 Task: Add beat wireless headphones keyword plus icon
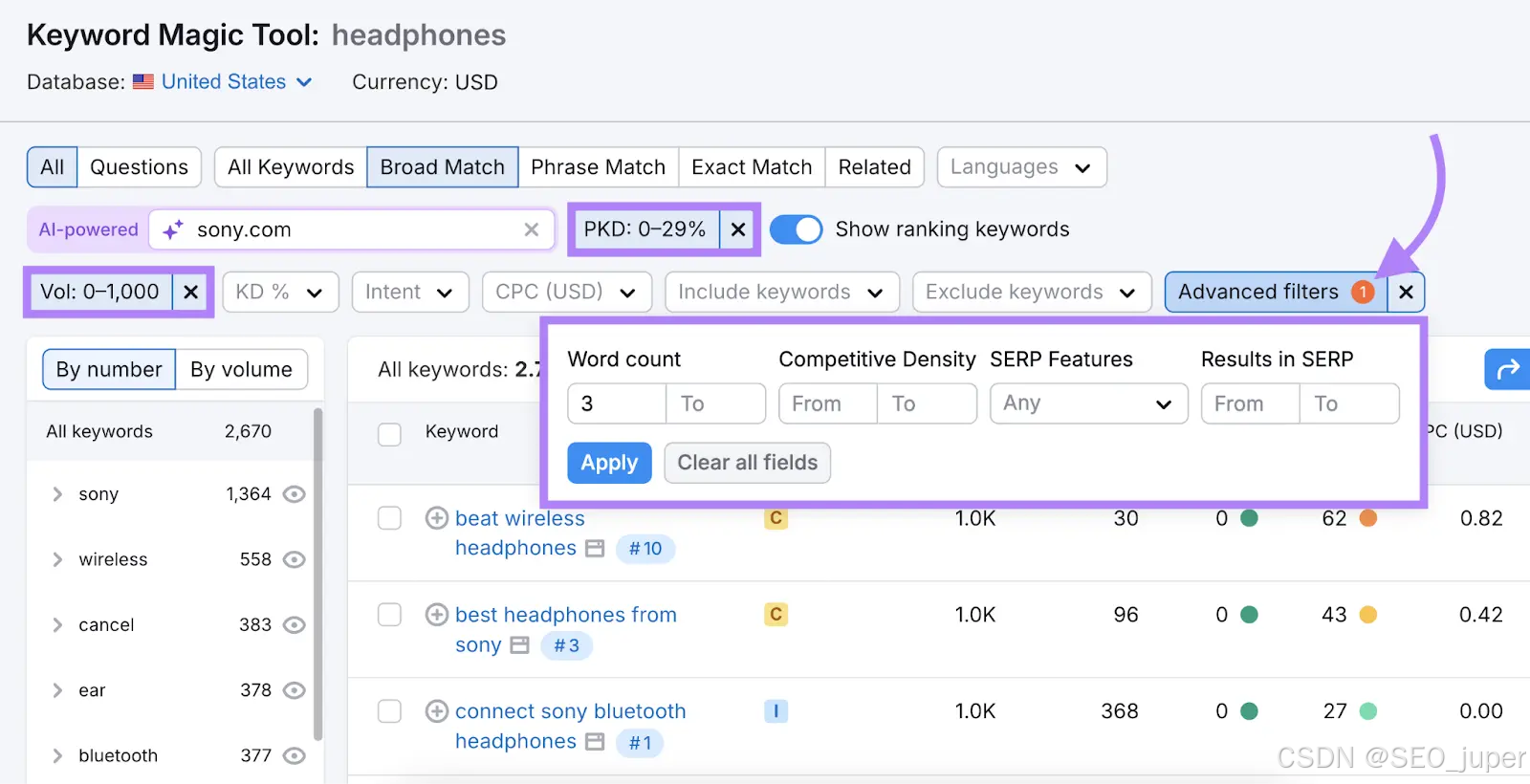[x=437, y=518]
